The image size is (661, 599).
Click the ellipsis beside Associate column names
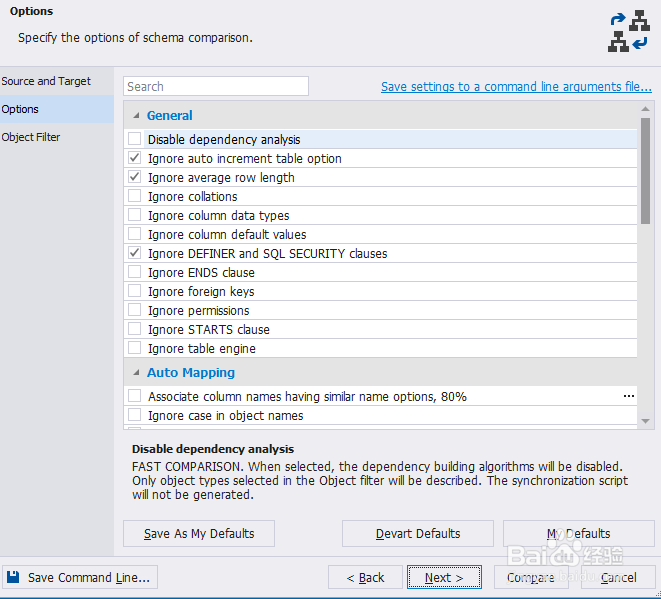(629, 396)
